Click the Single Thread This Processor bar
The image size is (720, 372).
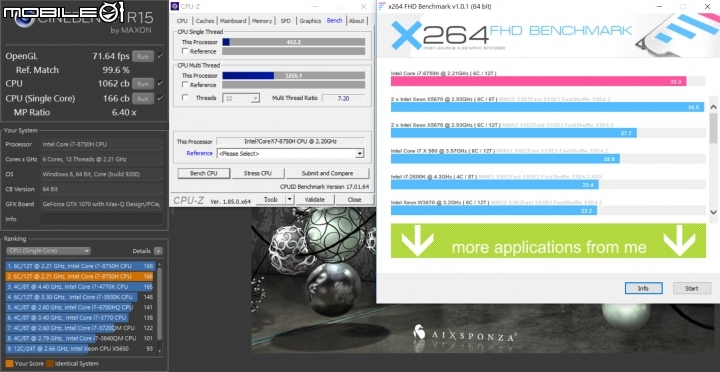(x=294, y=42)
